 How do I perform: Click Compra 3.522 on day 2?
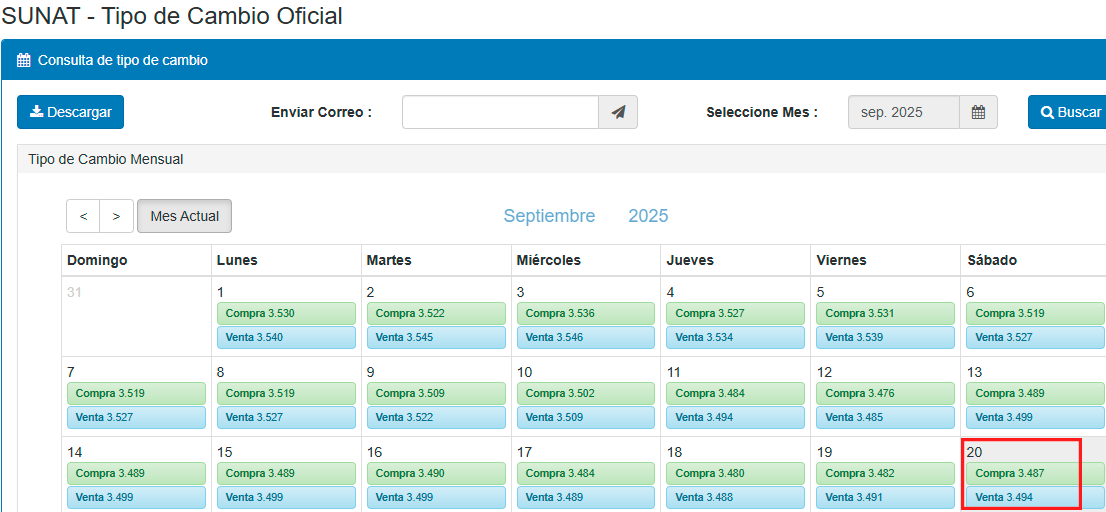(x=436, y=314)
